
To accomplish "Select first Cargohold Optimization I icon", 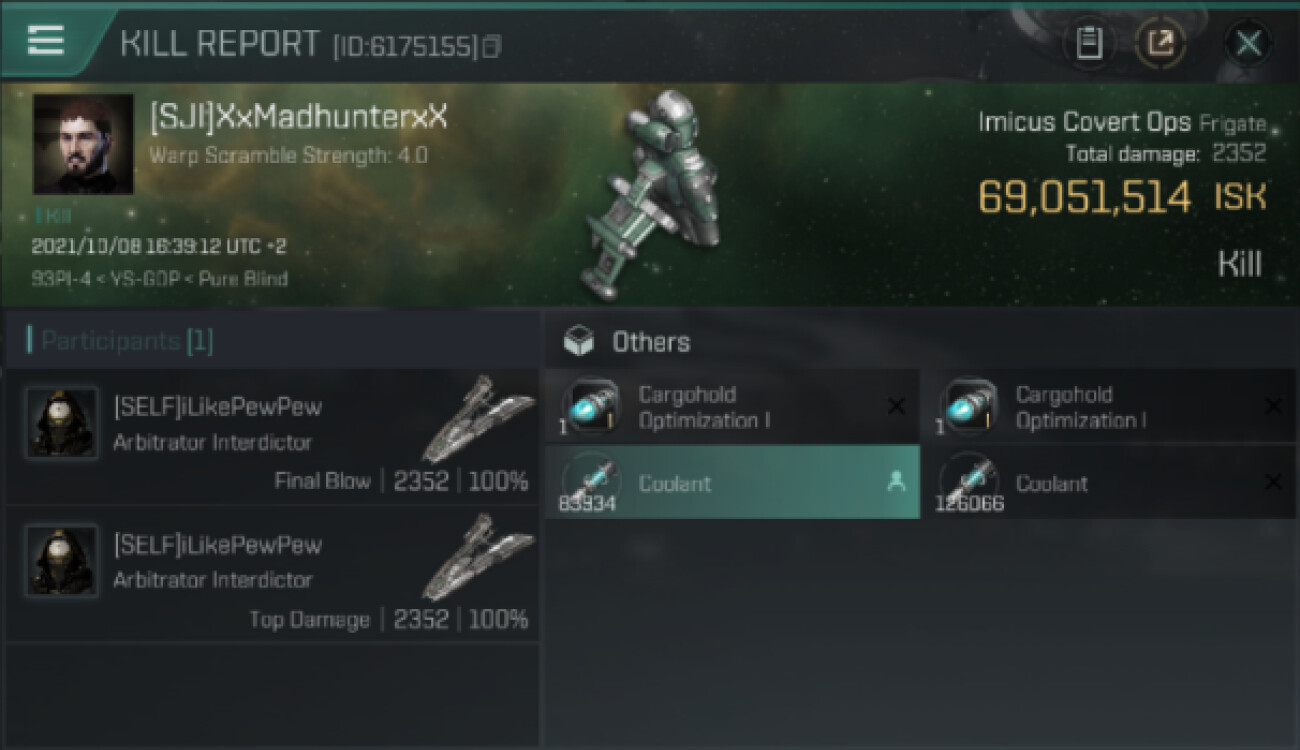I will [x=590, y=406].
